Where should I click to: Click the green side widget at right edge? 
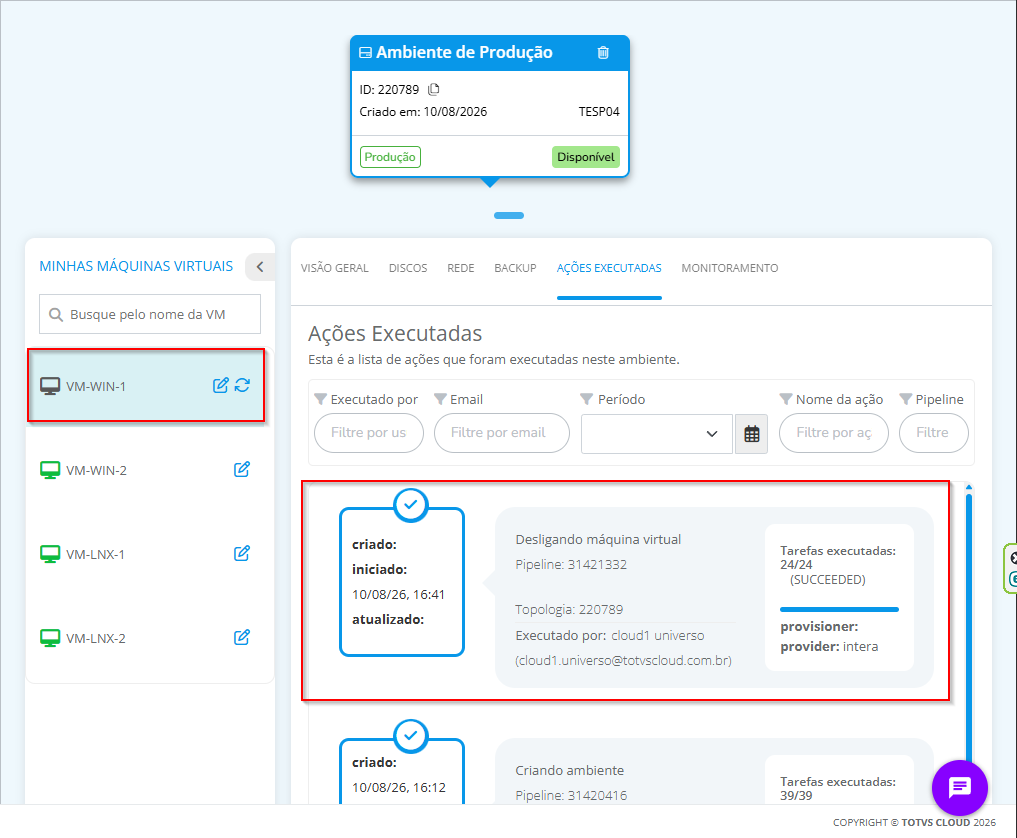(1011, 569)
